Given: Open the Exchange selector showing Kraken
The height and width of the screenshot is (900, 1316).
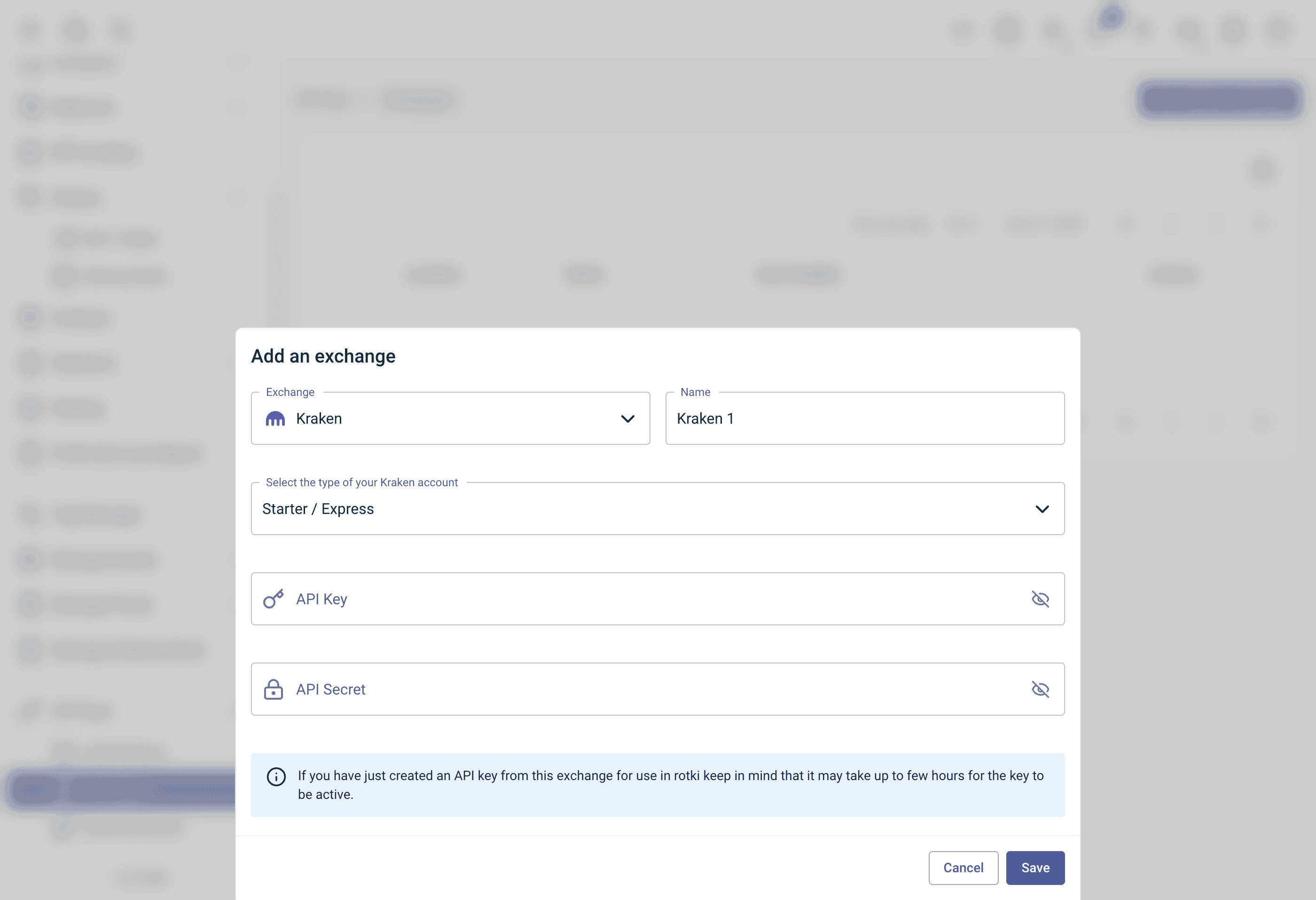Looking at the screenshot, I should click(x=450, y=418).
